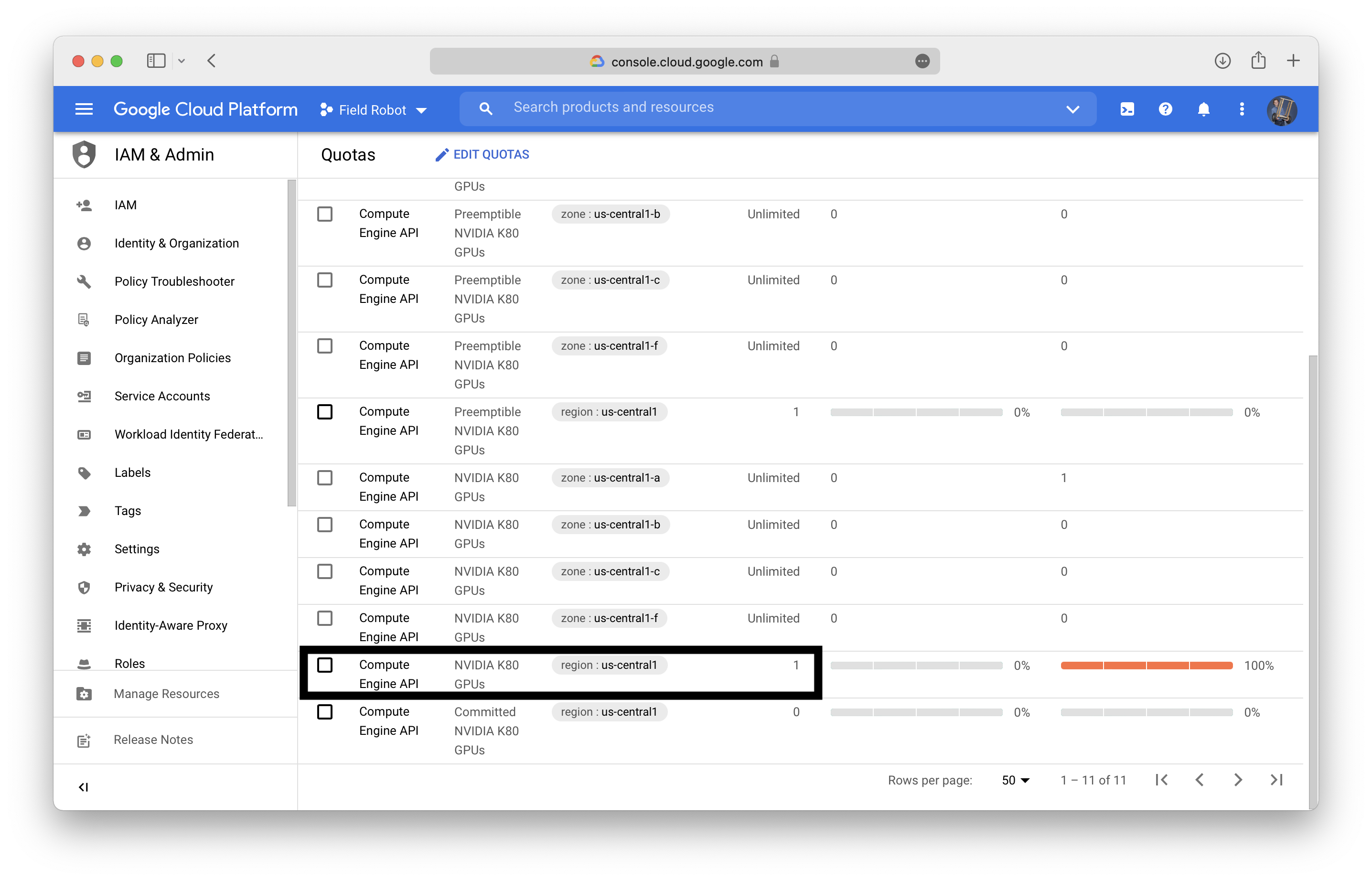Click the Privacy & Security shield icon
This screenshot has height=881, width=1372.
tap(84, 587)
